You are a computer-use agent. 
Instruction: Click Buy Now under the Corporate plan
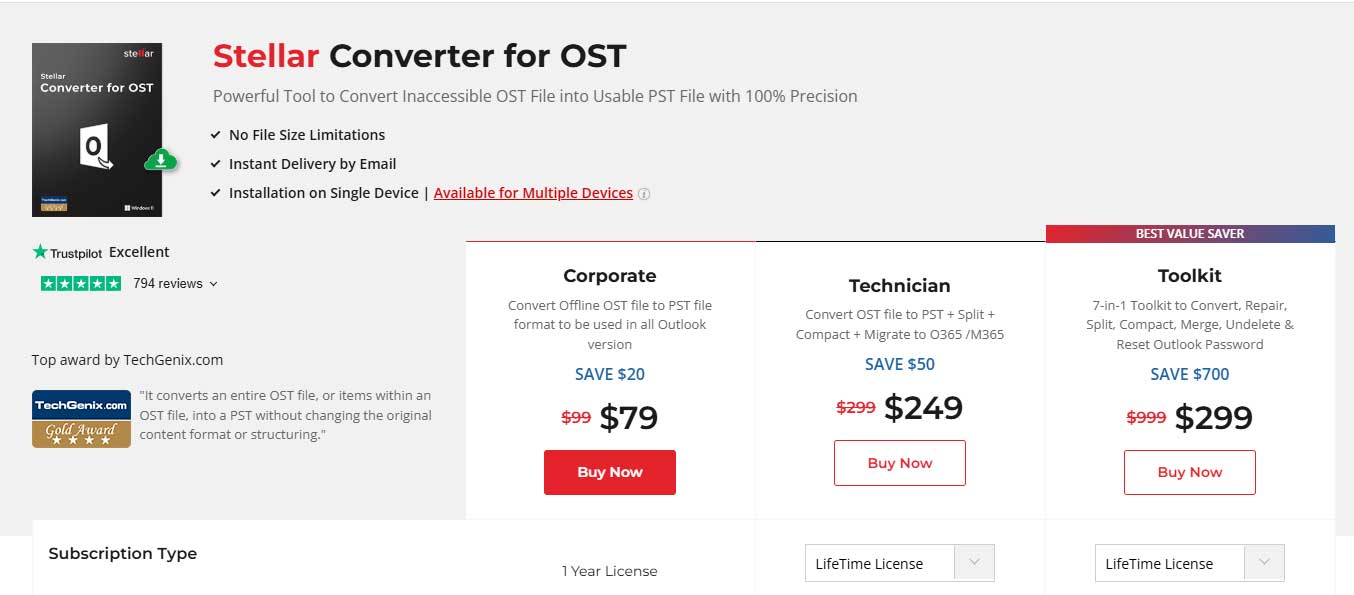pos(609,472)
